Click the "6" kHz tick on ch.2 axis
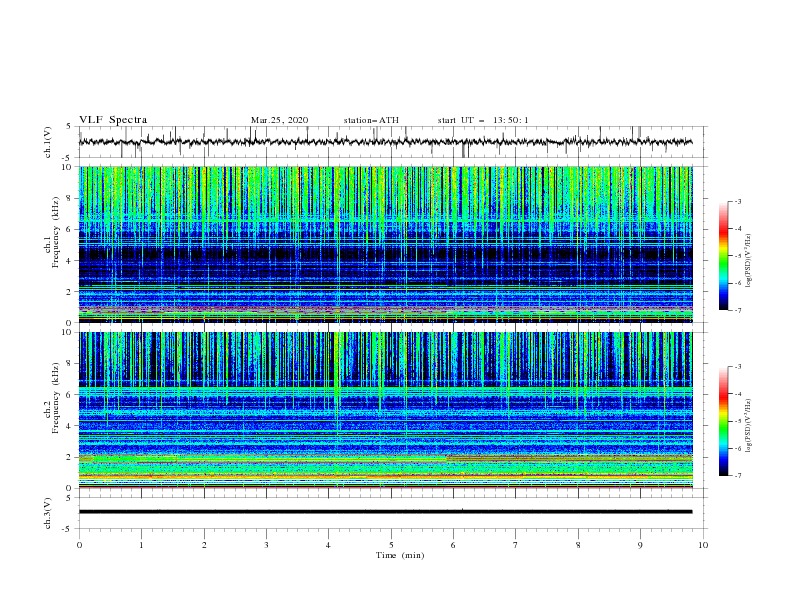The image size is (792, 612). pos(69,394)
